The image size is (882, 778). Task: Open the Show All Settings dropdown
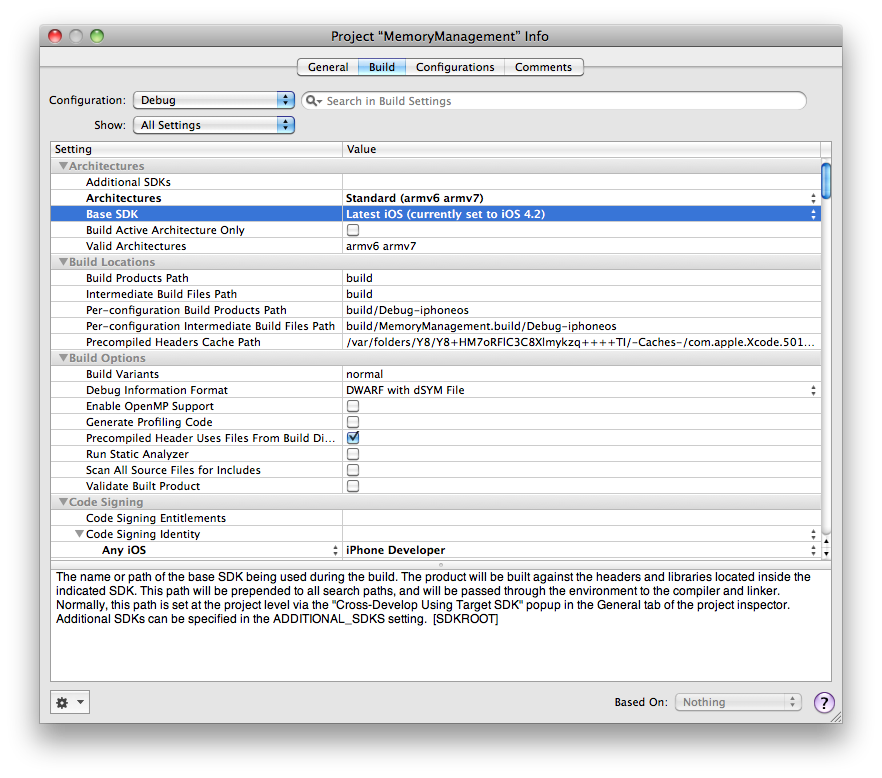(x=214, y=125)
